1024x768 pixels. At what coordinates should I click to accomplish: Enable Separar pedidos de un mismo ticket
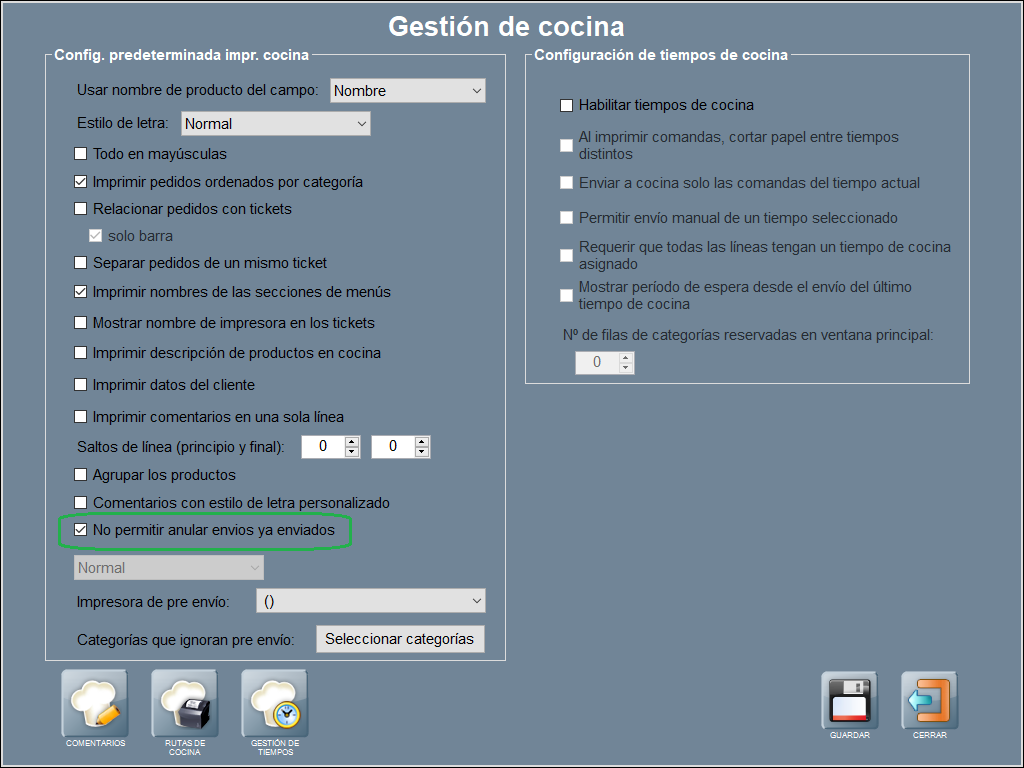coord(81,263)
